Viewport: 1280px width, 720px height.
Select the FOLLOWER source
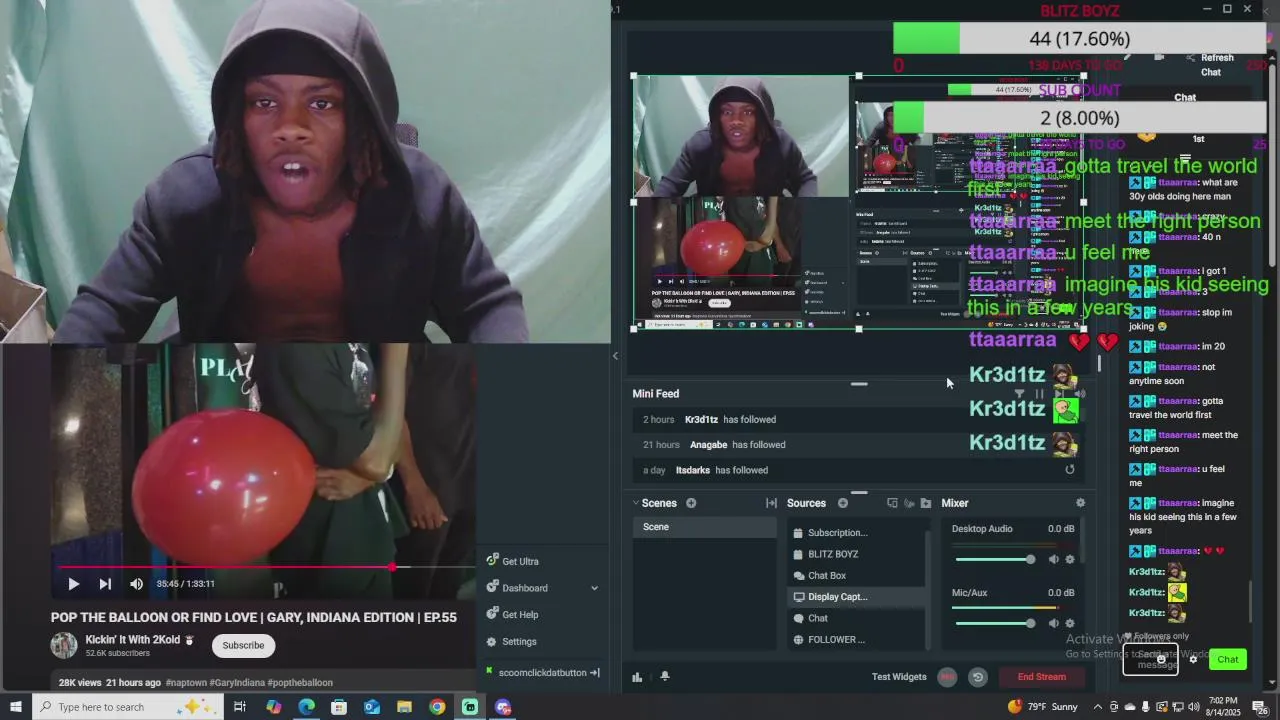point(856,640)
